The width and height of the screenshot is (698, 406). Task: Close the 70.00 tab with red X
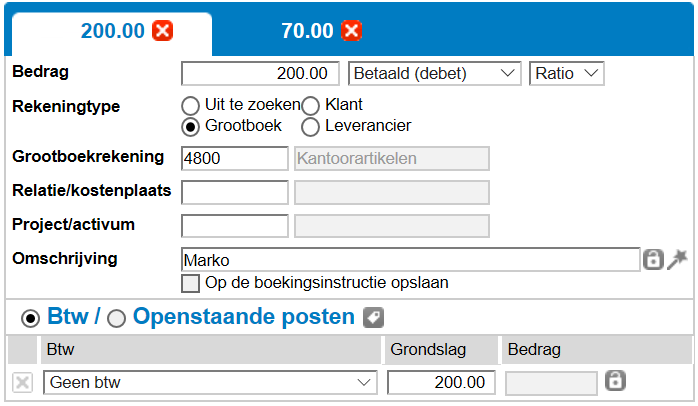click(351, 31)
